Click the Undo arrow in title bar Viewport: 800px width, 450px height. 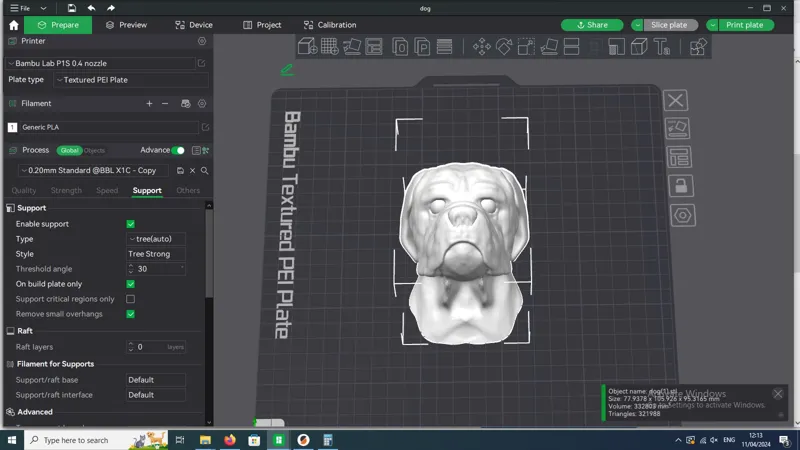click(x=91, y=8)
